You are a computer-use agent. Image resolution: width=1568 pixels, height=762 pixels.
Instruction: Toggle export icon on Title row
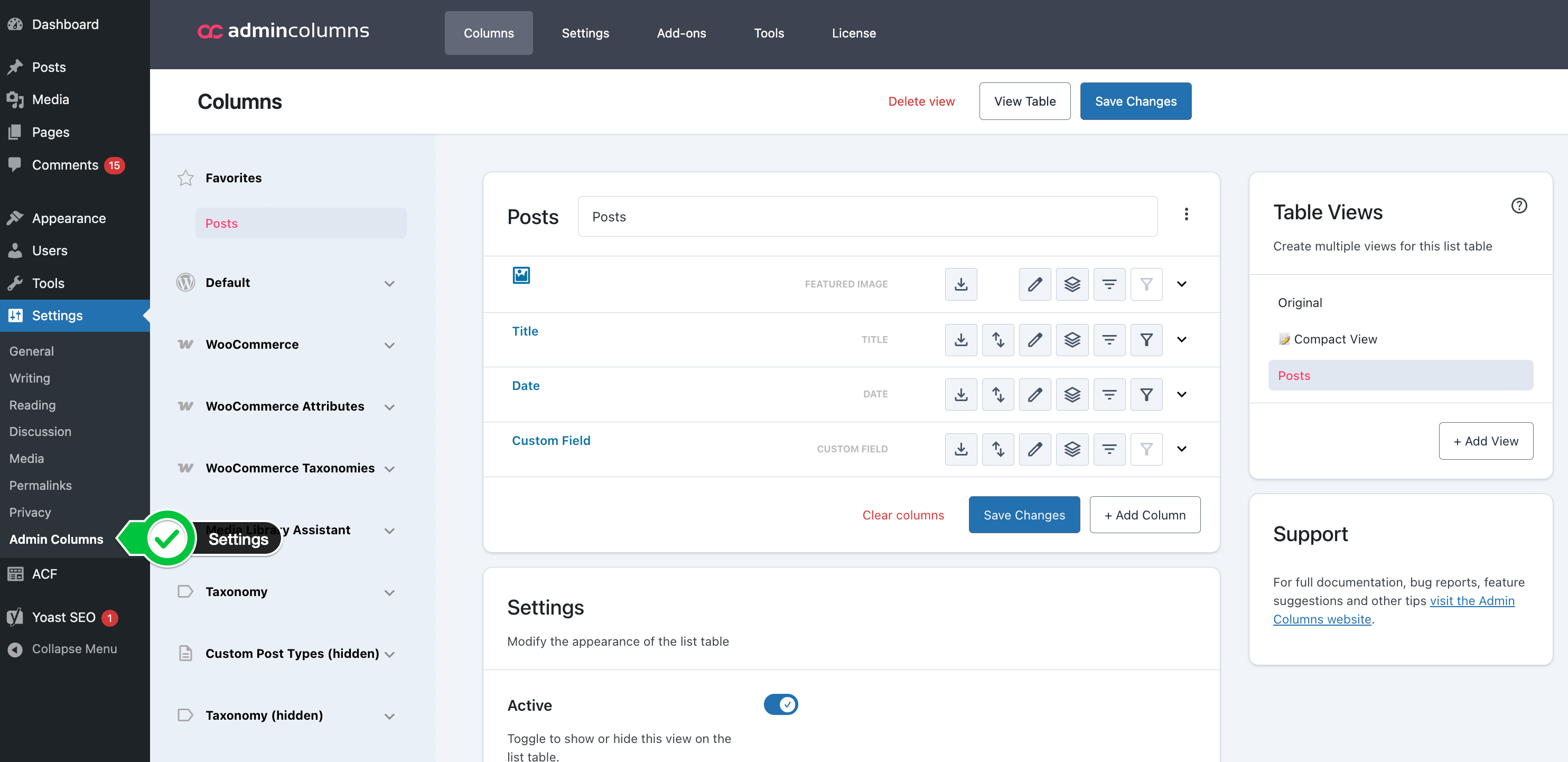pyautogui.click(x=960, y=340)
